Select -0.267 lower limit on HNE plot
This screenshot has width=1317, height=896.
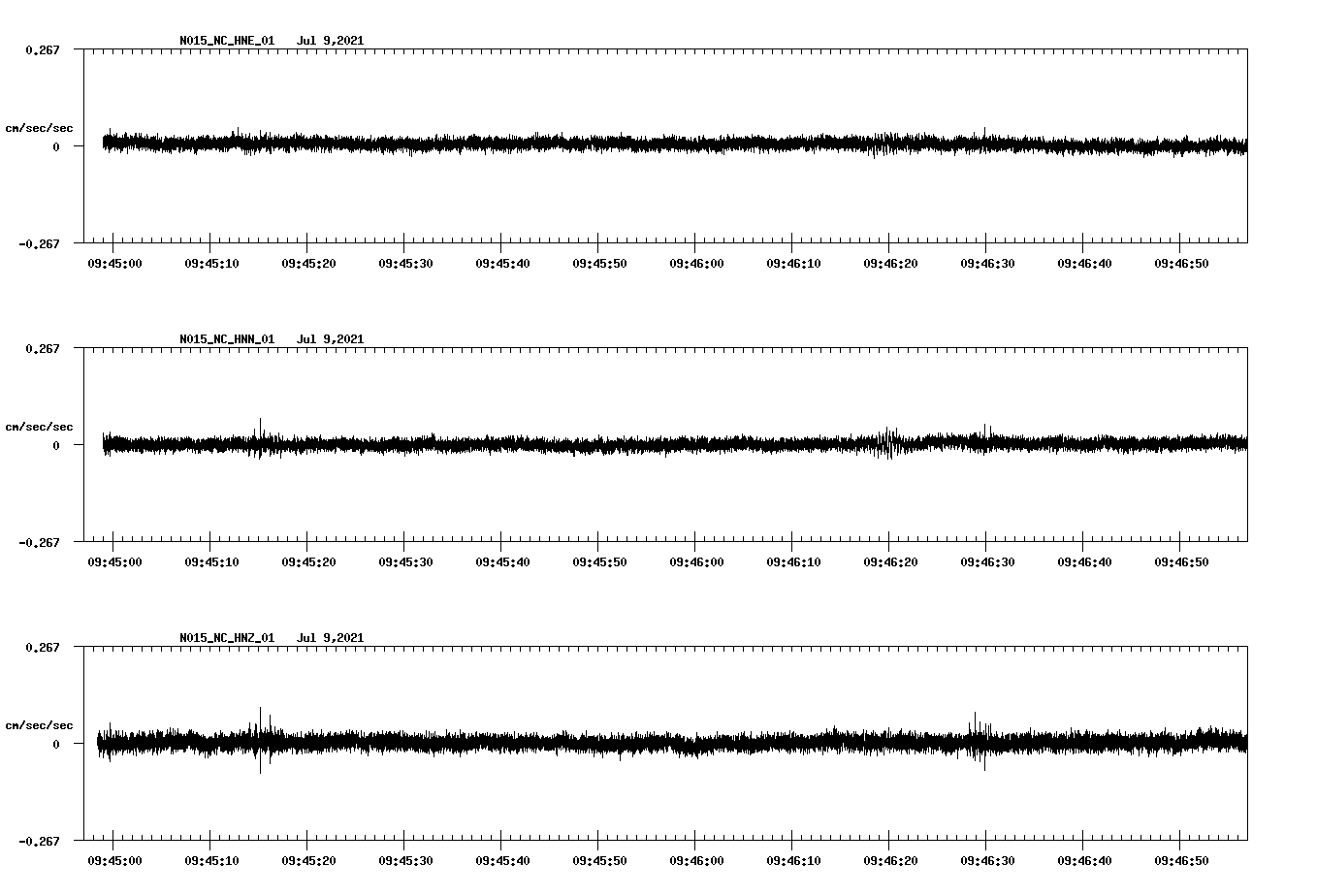point(39,243)
